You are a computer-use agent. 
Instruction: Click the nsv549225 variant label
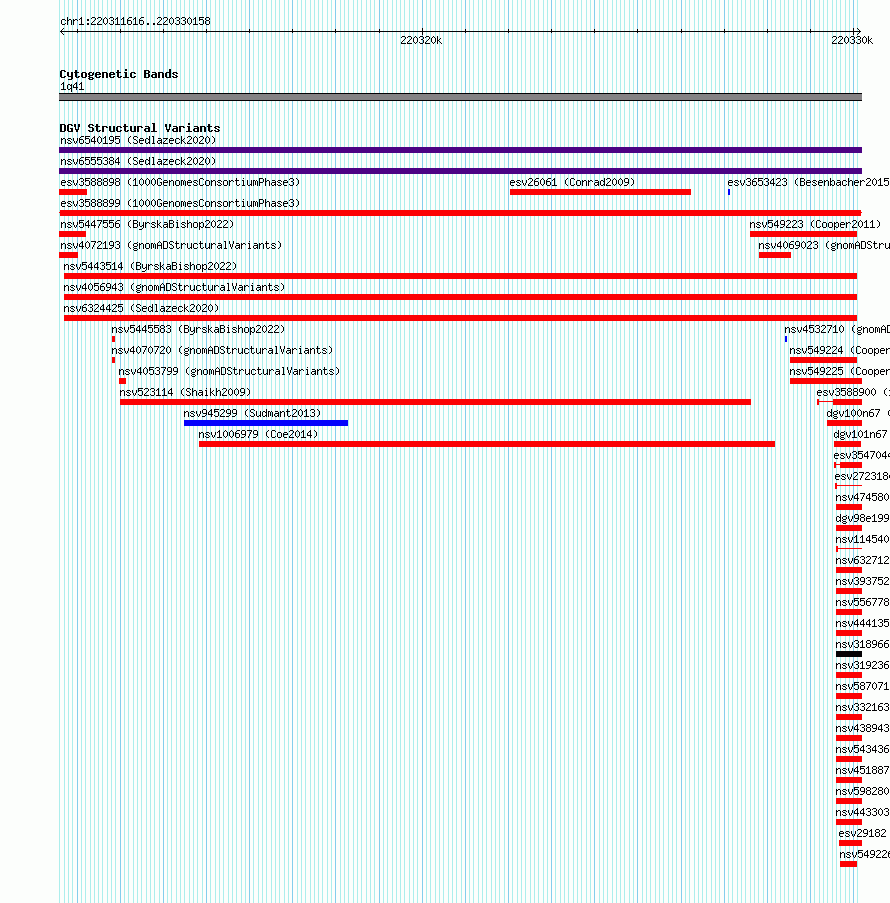pos(839,371)
